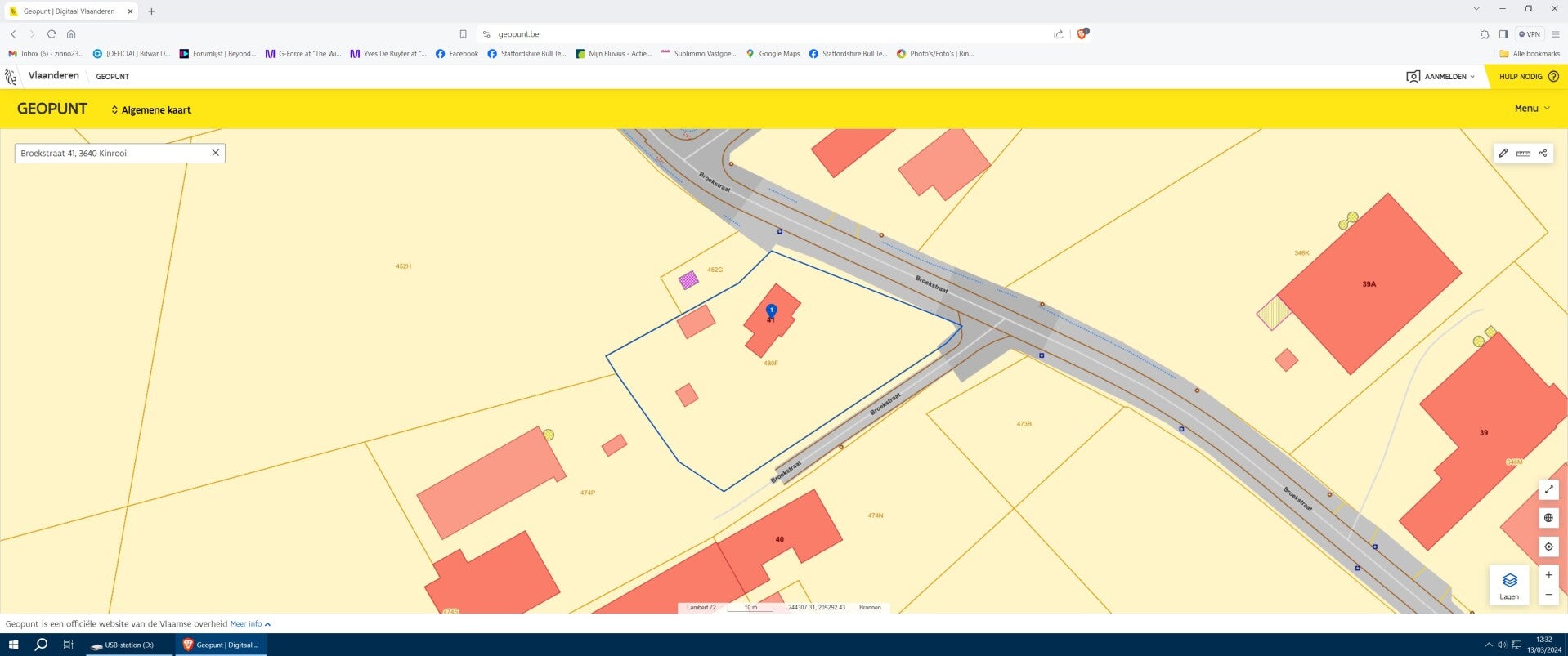Click the share map icon
The width and height of the screenshot is (1568, 656).
pos(1543,154)
